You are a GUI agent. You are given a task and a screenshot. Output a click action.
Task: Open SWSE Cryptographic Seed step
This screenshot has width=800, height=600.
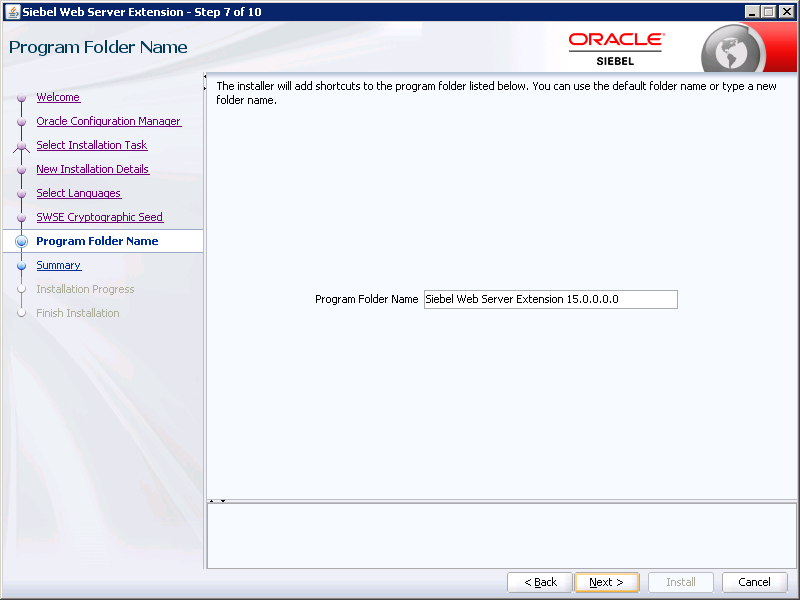[99, 217]
